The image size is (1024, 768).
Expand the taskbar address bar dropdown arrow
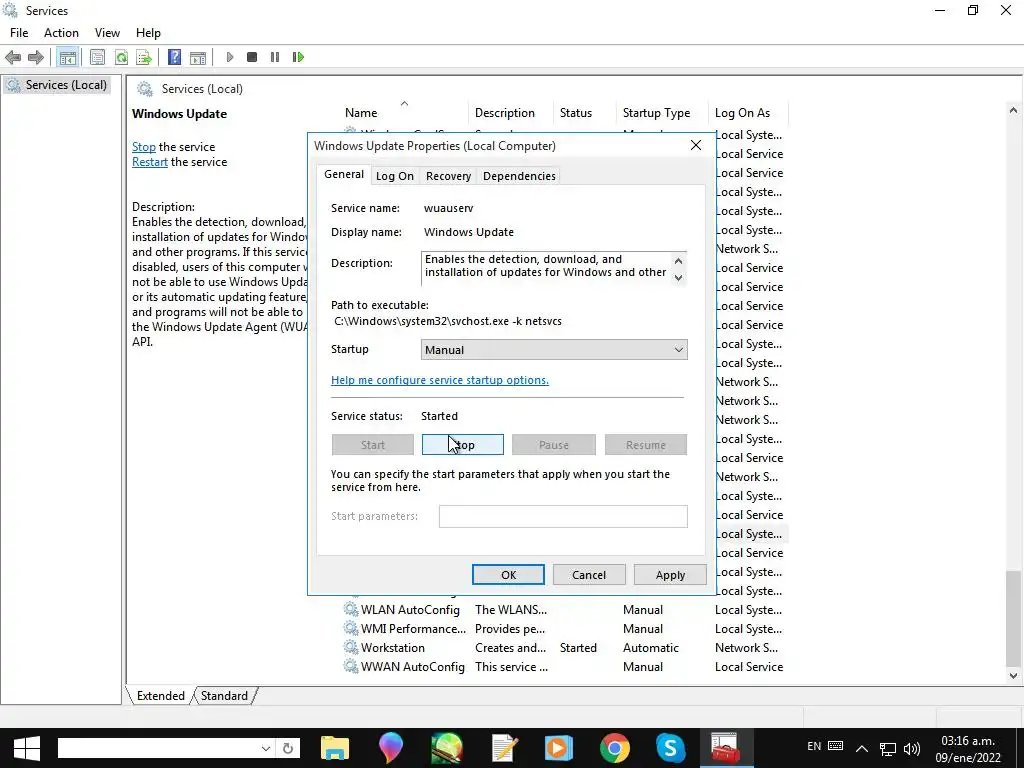pos(266,748)
